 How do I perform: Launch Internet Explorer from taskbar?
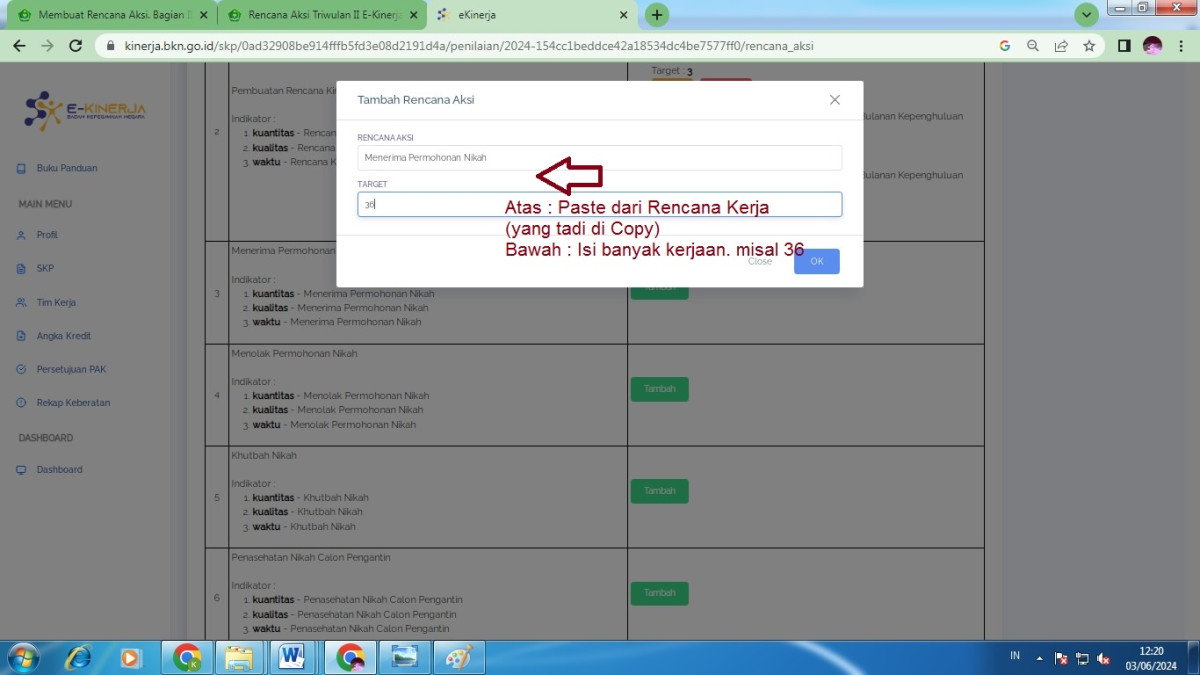77,657
